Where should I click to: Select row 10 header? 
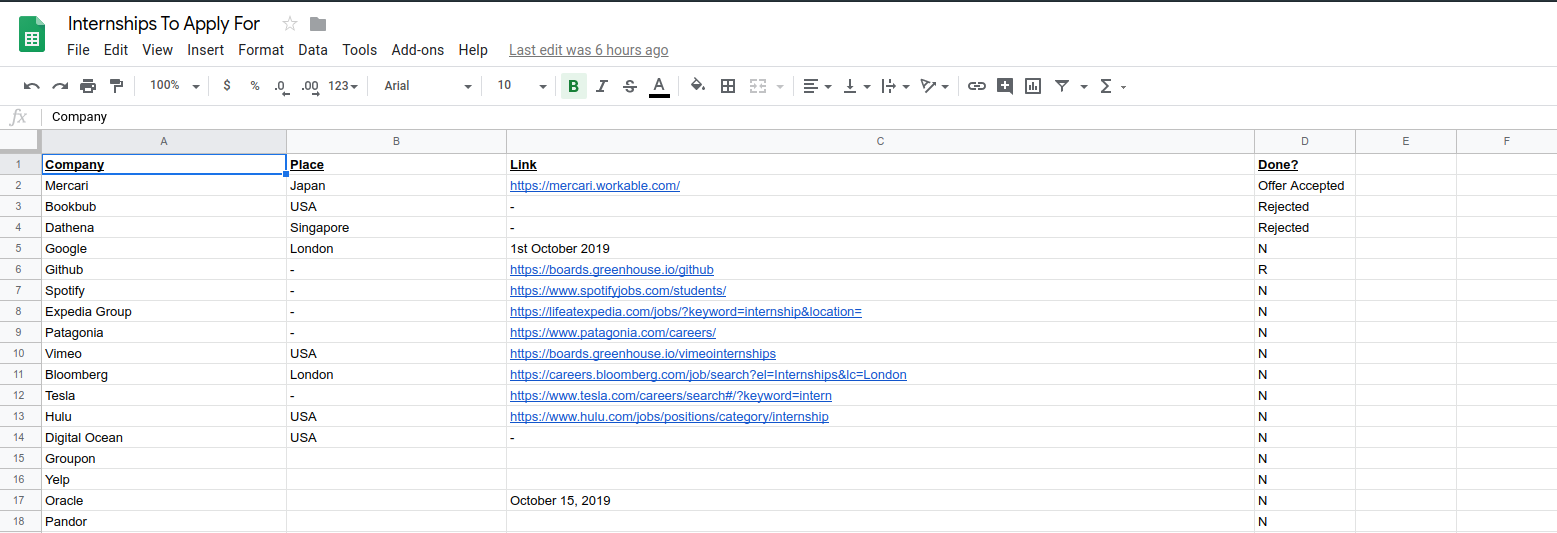point(20,354)
